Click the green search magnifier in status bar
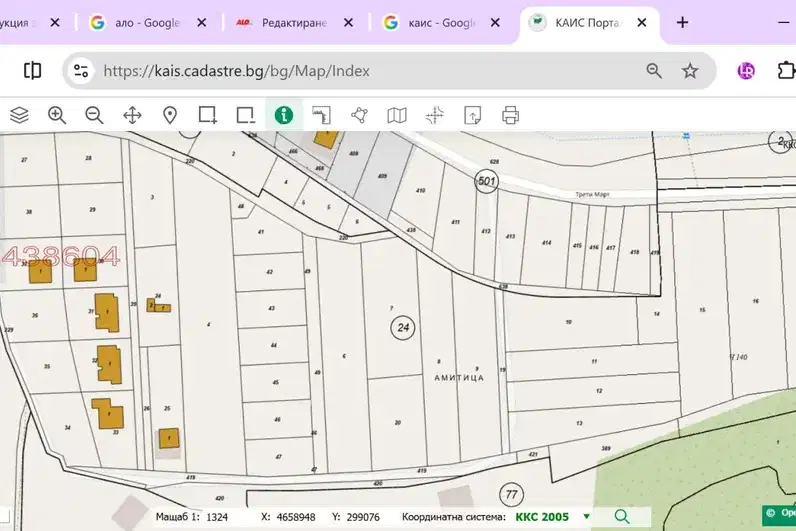Image resolution: width=796 pixels, height=531 pixels. [622, 517]
